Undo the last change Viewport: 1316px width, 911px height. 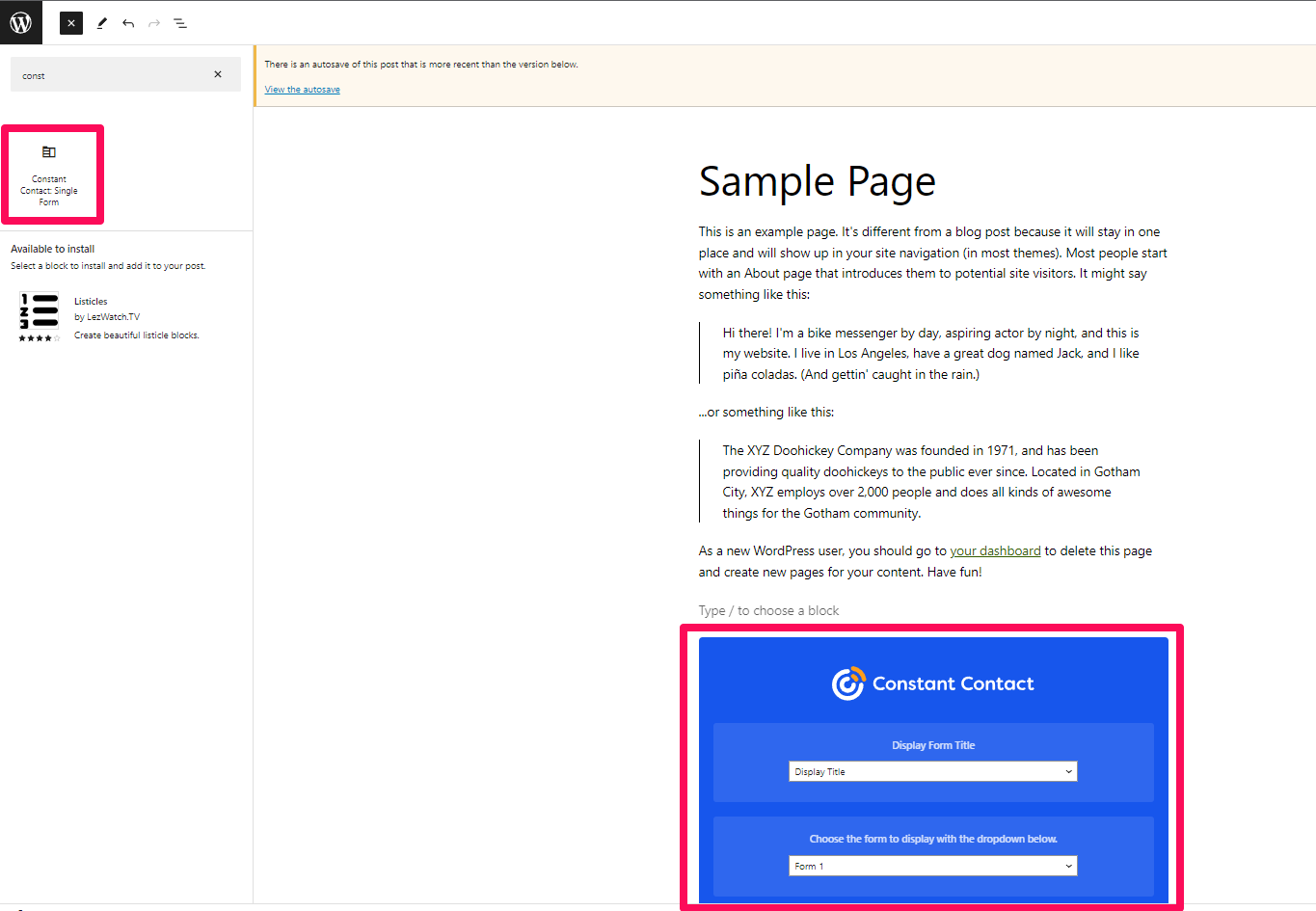coord(128,23)
